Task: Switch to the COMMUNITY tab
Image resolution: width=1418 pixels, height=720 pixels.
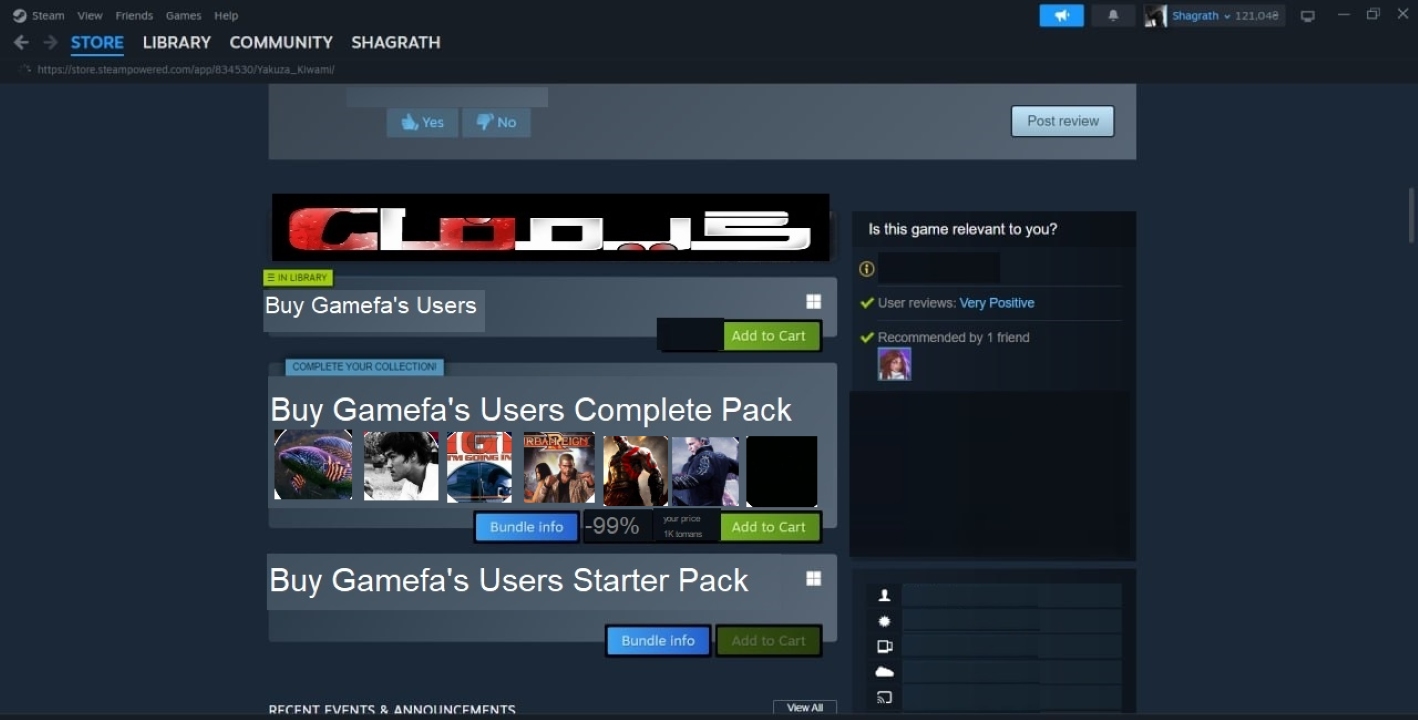Action: click(x=281, y=42)
